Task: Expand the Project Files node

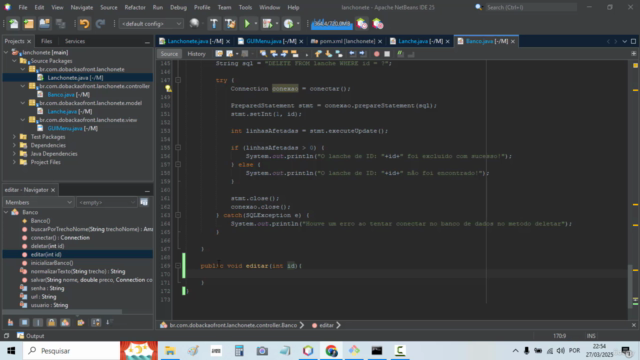Action: click(14, 162)
